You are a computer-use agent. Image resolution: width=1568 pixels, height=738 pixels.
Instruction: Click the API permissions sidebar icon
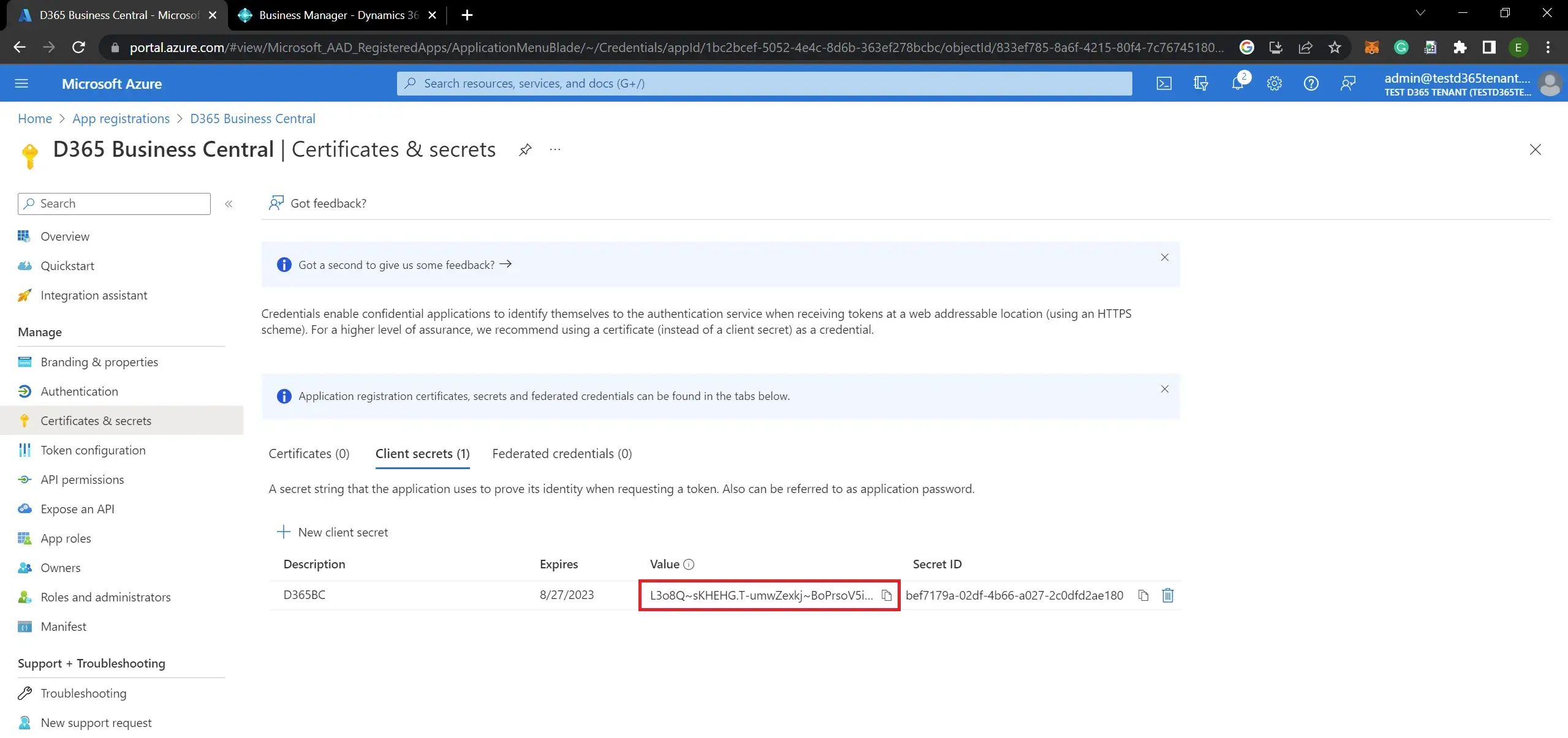pyautogui.click(x=24, y=479)
